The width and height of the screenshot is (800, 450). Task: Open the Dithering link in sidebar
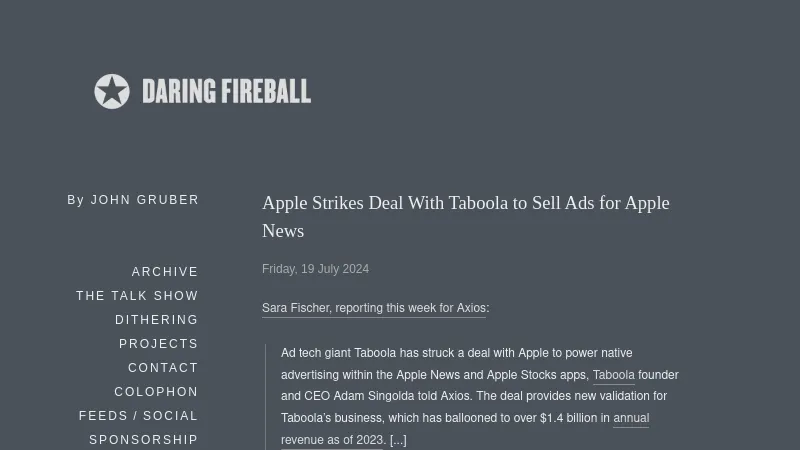157,320
